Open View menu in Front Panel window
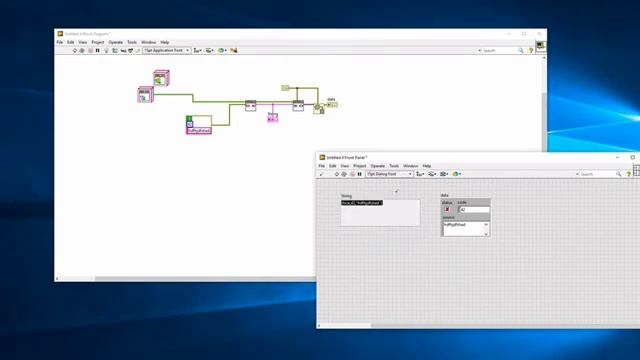640x360 pixels. click(x=345, y=166)
